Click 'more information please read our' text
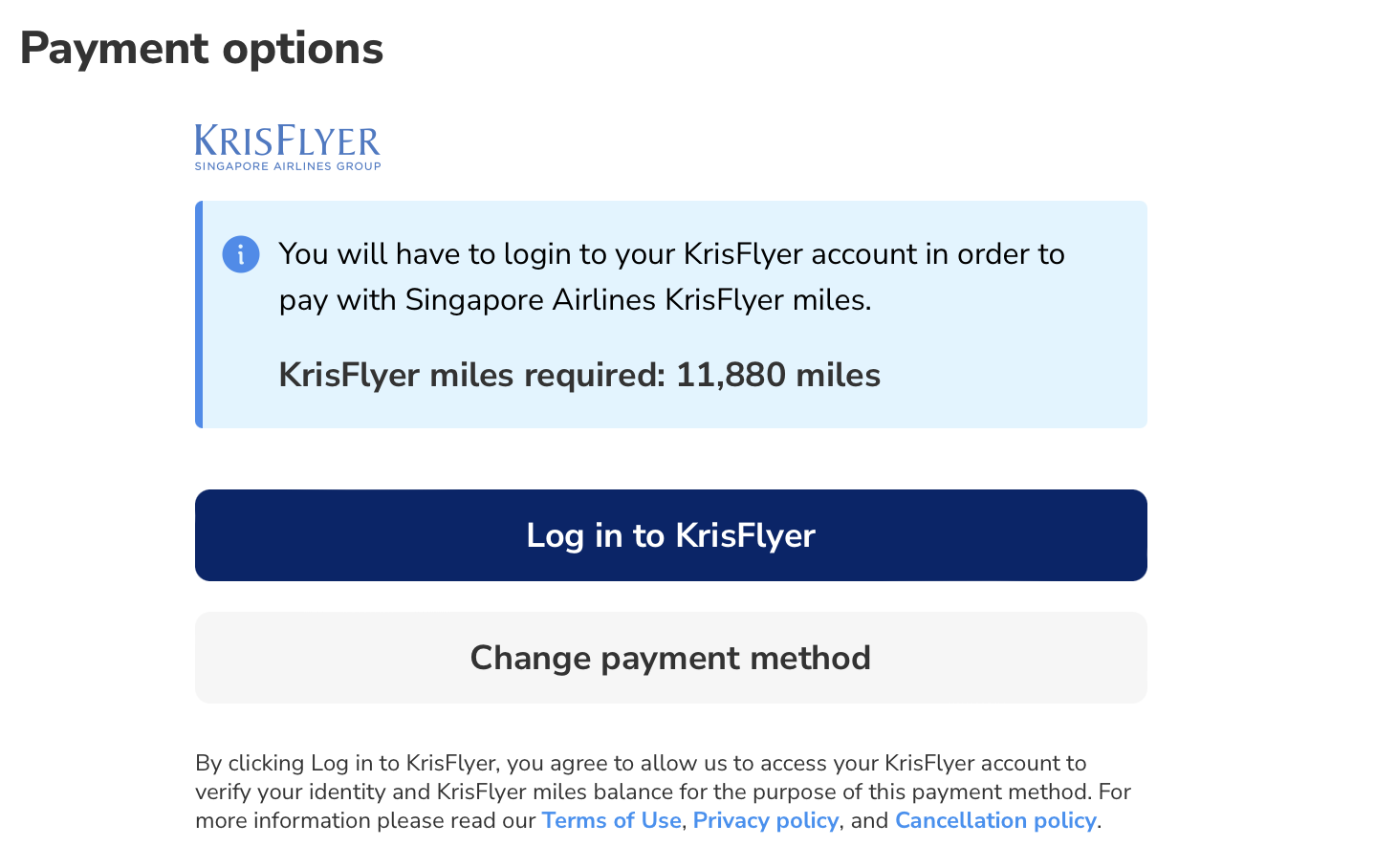The width and height of the screenshot is (1375, 868). click(365, 820)
